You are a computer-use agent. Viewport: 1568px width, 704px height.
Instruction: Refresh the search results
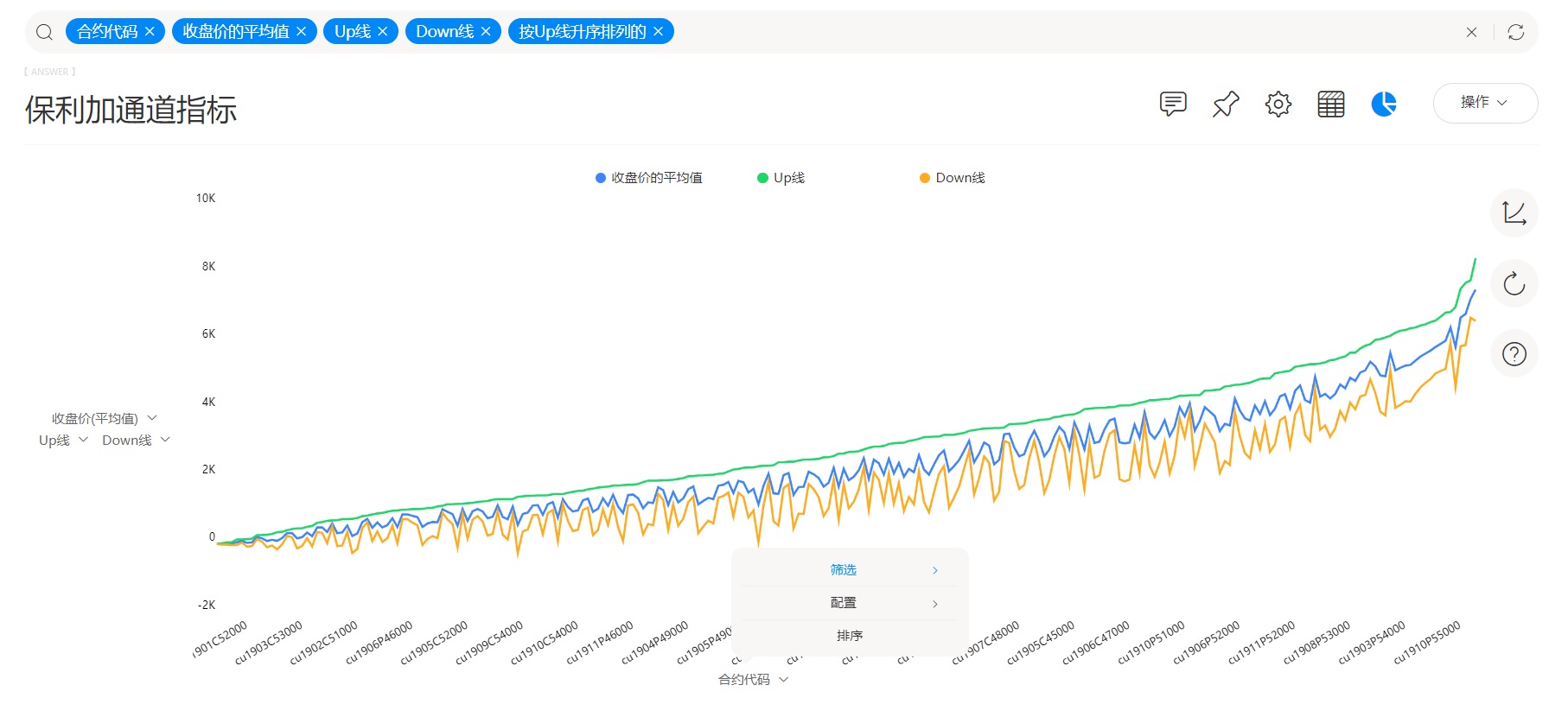point(1515,32)
